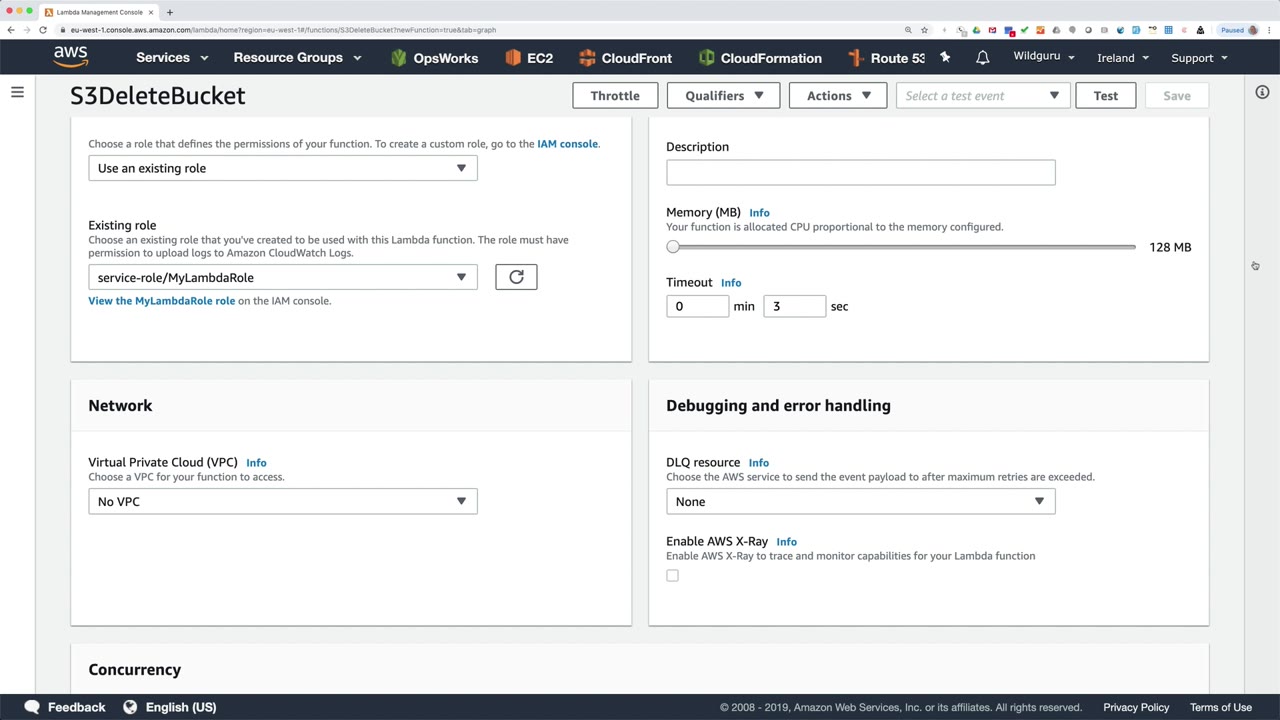
Task: Click the Throttle button
Action: point(615,96)
